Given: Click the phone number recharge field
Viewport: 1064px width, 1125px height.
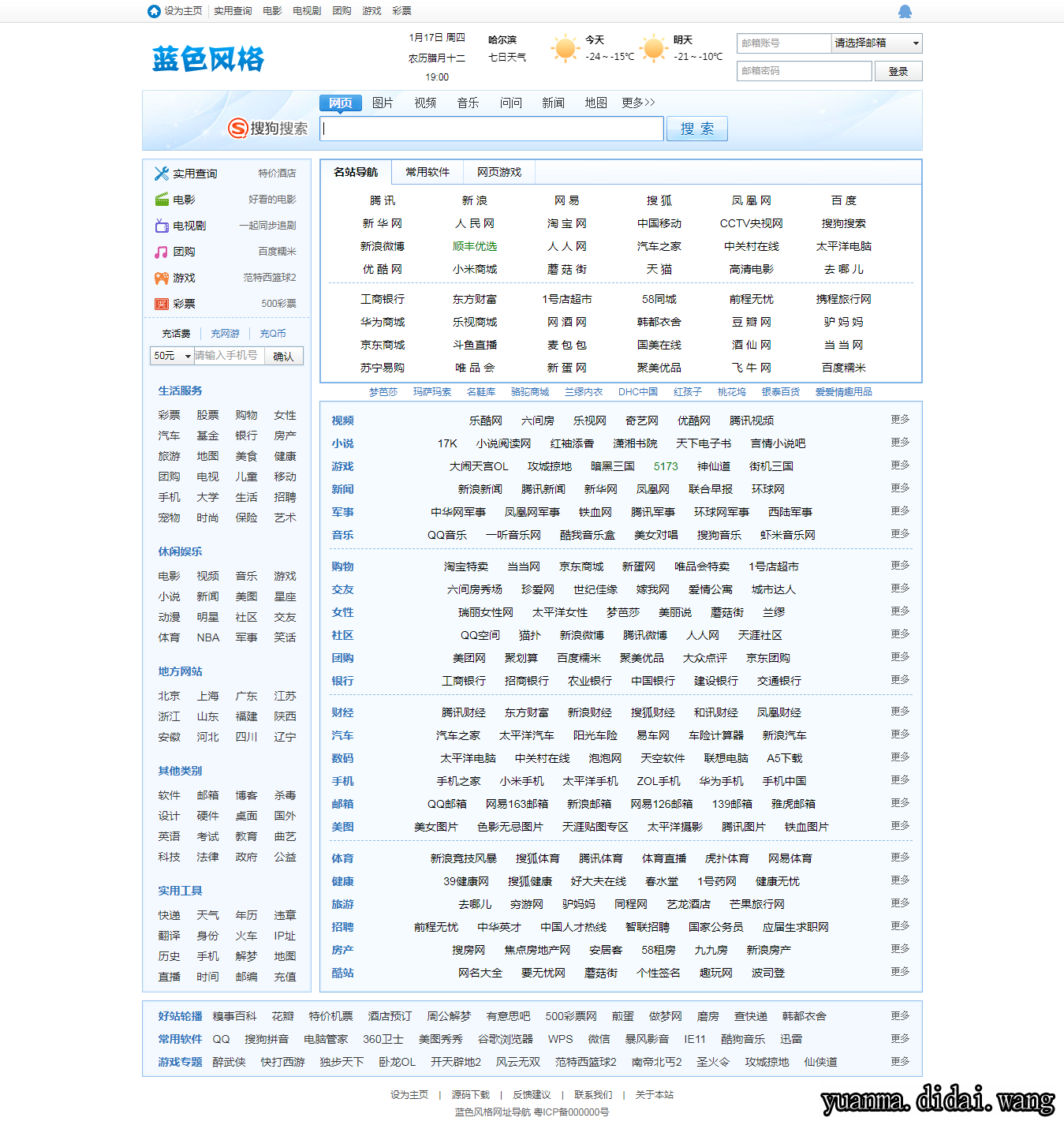Looking at the screenshot, I should pos(228,356).
